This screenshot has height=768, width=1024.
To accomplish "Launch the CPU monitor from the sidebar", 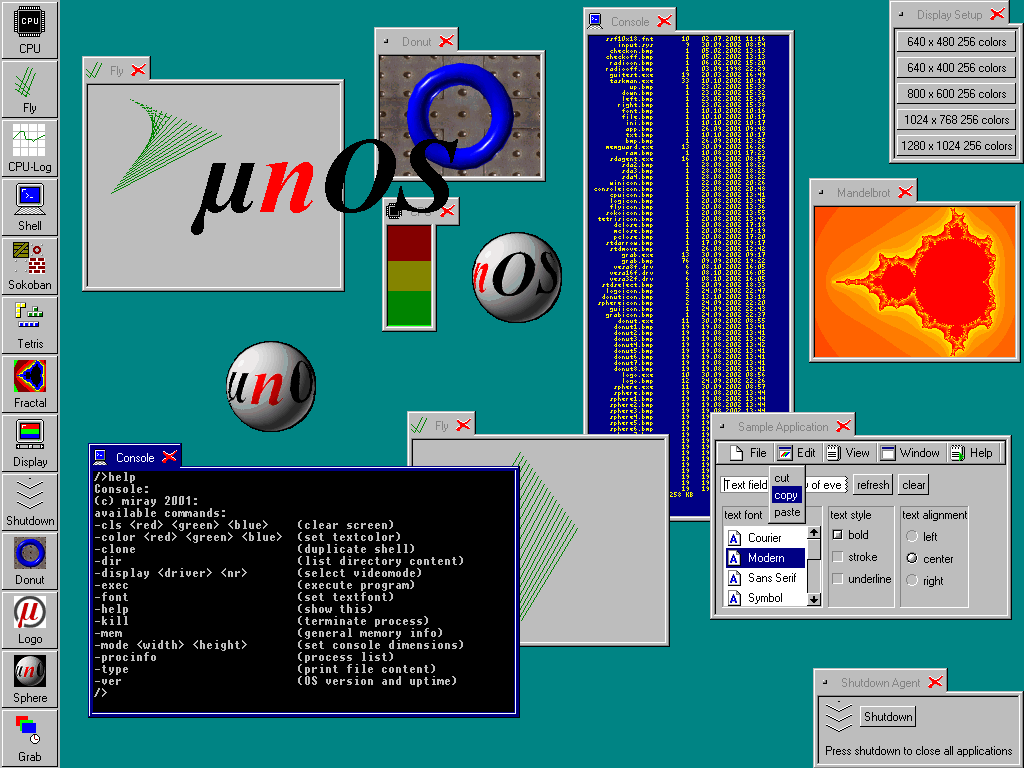I will click(30, 29).
